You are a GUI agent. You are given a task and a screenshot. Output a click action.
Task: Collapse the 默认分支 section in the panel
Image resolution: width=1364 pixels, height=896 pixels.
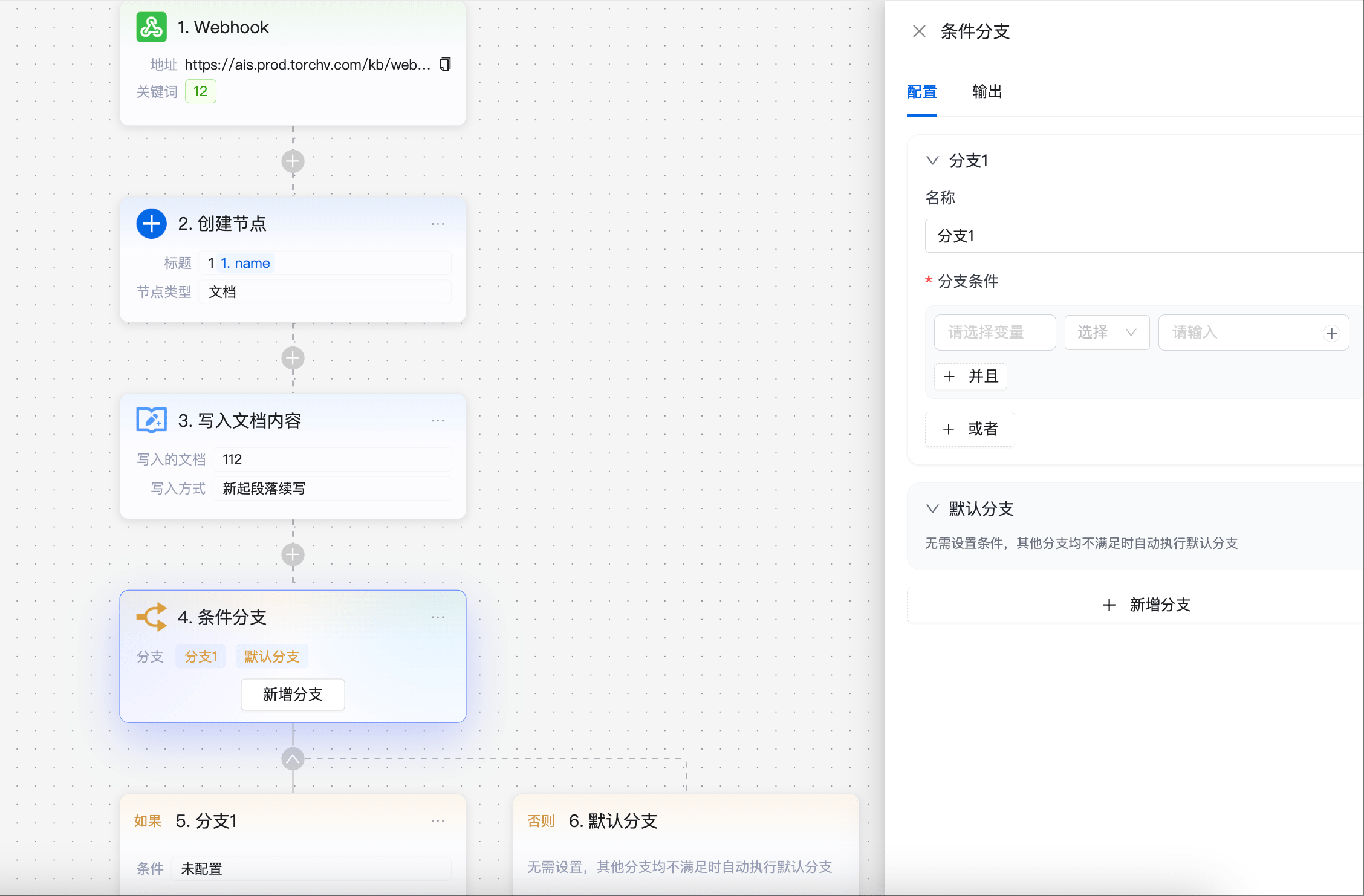tap(933, 508)
